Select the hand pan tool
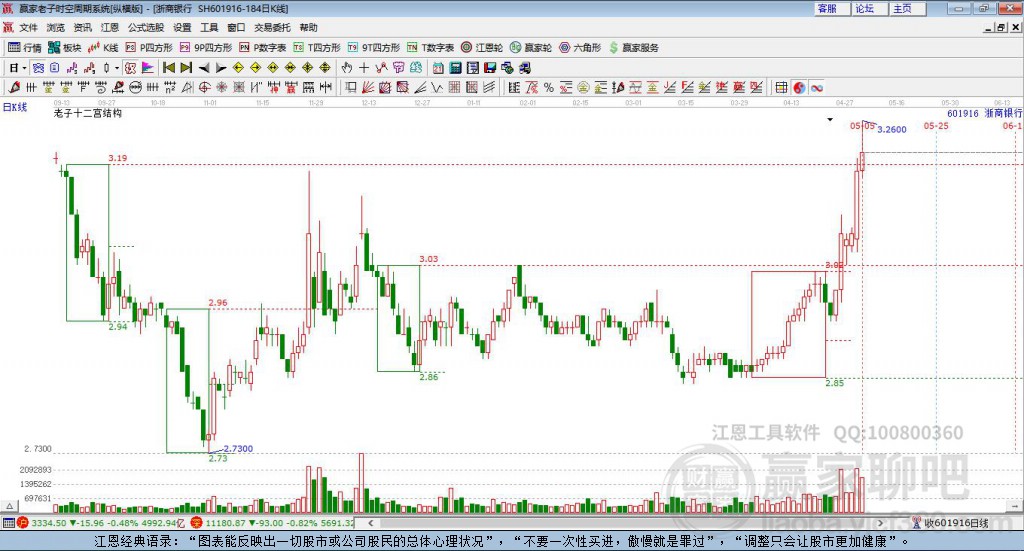 (x=347, y=68)
